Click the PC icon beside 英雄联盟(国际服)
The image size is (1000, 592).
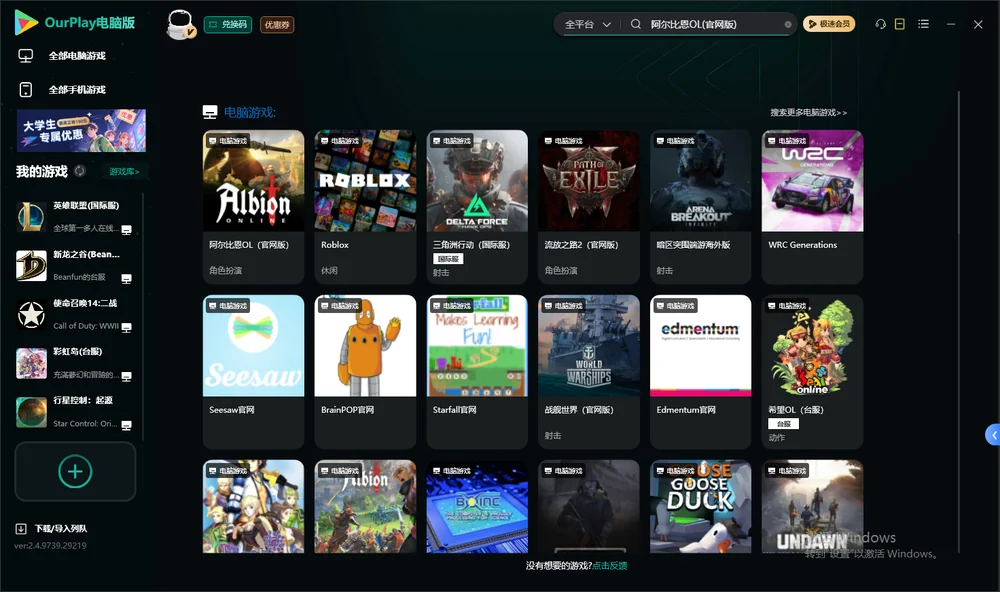click(x=126, y=230)
